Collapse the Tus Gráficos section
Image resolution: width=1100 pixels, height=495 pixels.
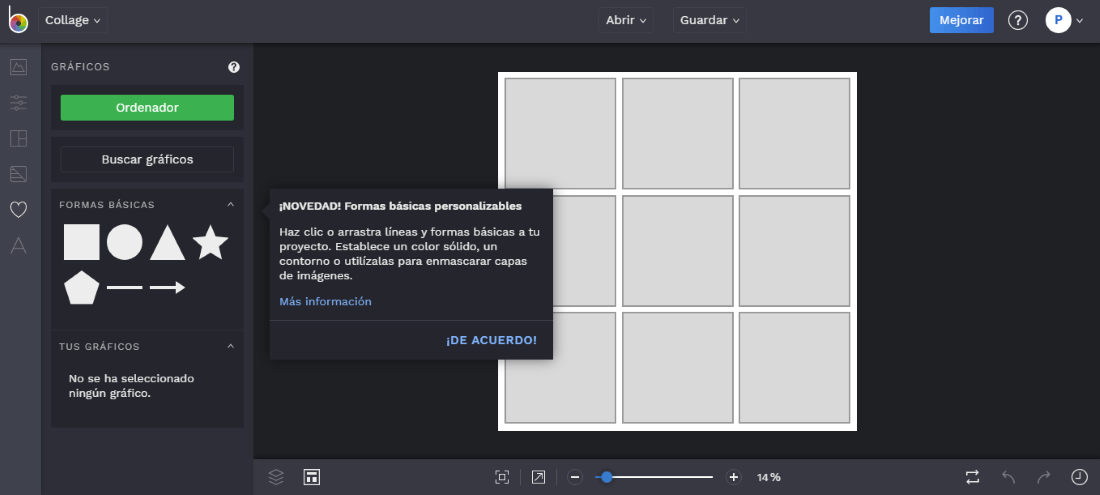(x=231, y=347)
